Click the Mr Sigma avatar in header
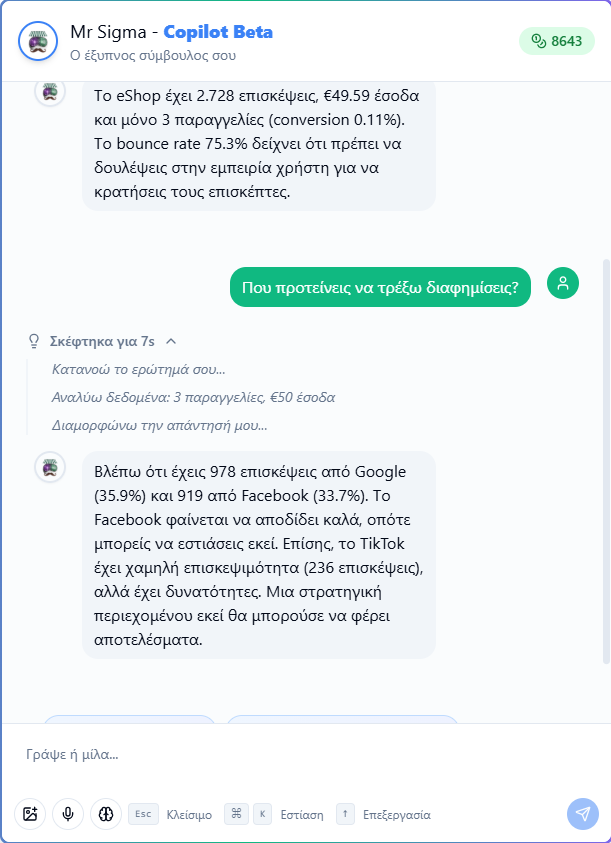This screenshot has height=843, width=611. click(38, 41)
